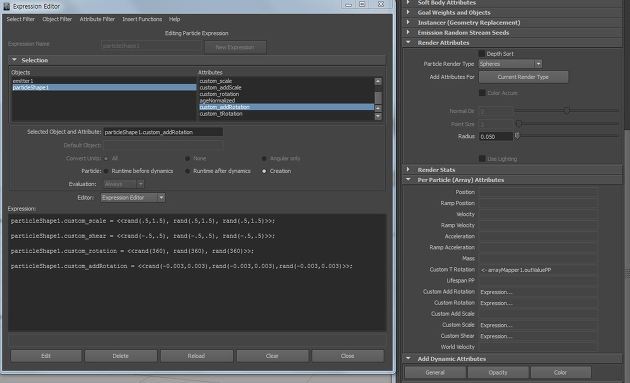The width and height of the screenshot is (630, 383).
Task: Select ageNormalized attribute
Action: (217, 100)
